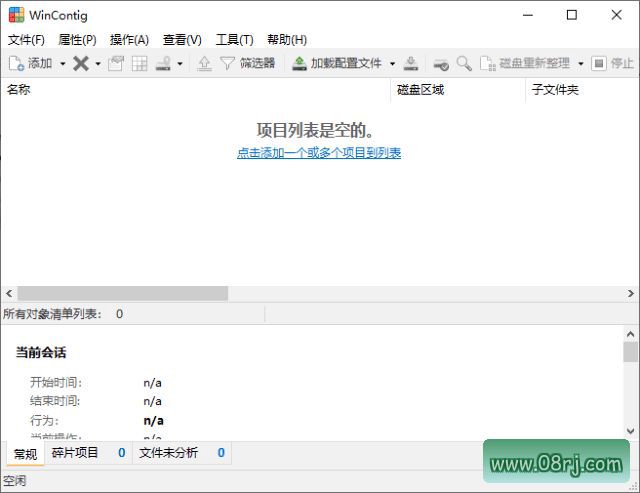
Task: Click the 筛选器 filter label
Action: pyautogui.click(x=258, y=63)
